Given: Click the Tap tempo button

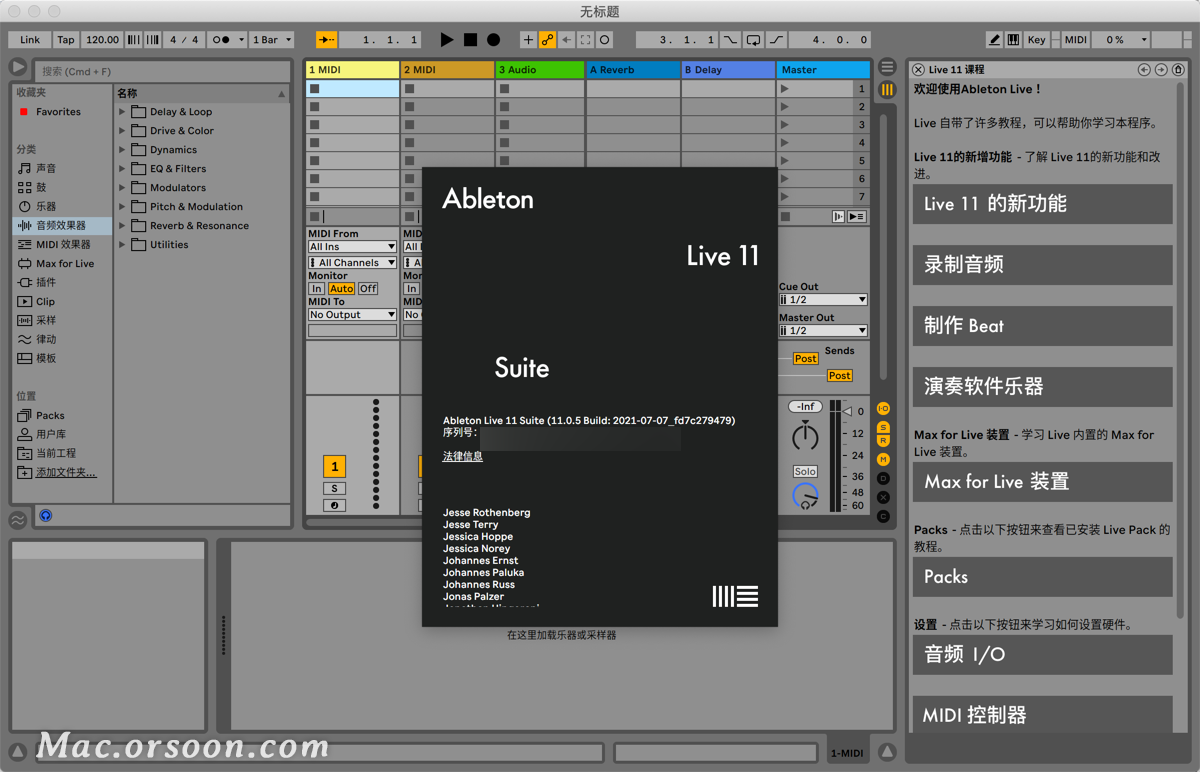Looking at the screenshot, I should click(66, 40).
